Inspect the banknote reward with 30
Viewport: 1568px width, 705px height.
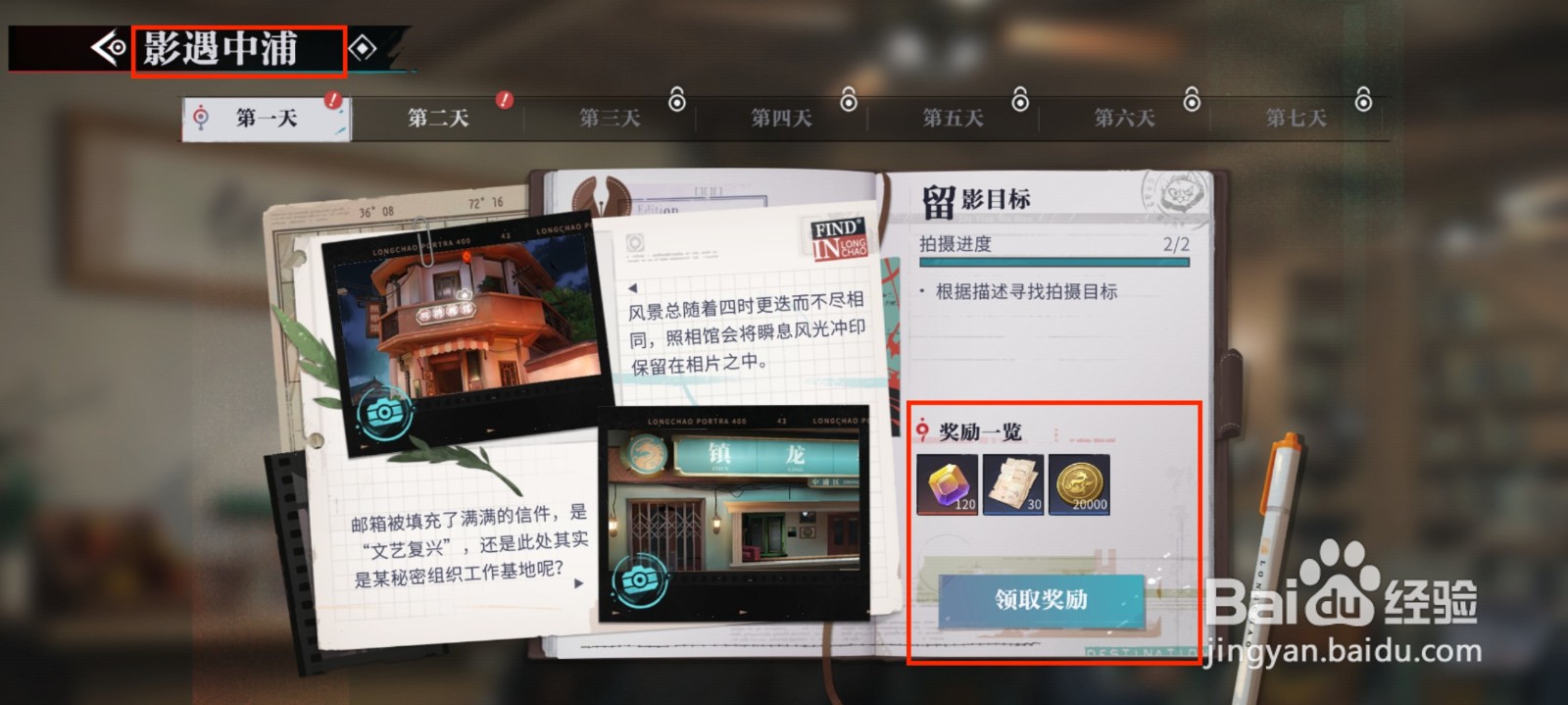[1013, 483]
